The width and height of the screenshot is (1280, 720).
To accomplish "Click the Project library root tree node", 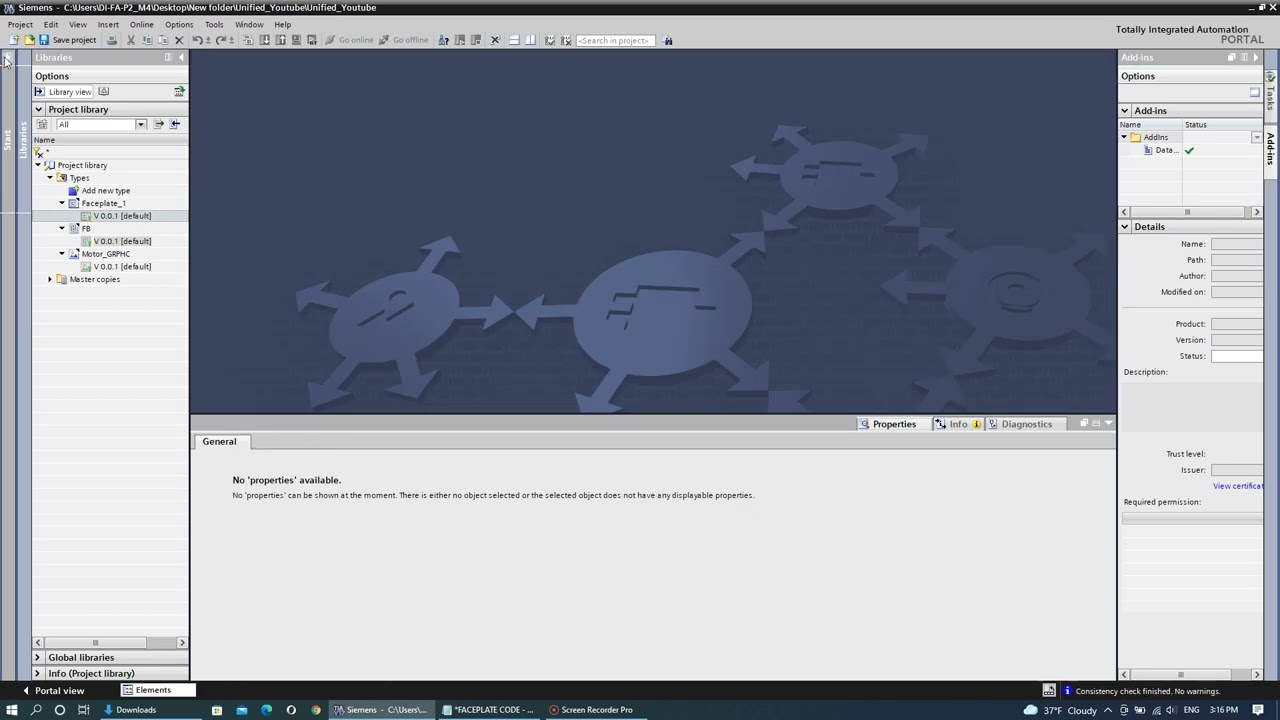I will [82, 165].
